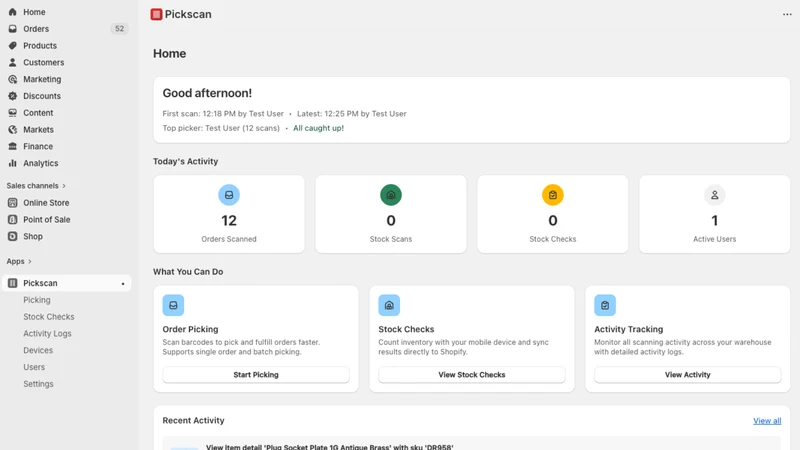
Task: Click the Point of Sale label
Action: pos(46,219)
